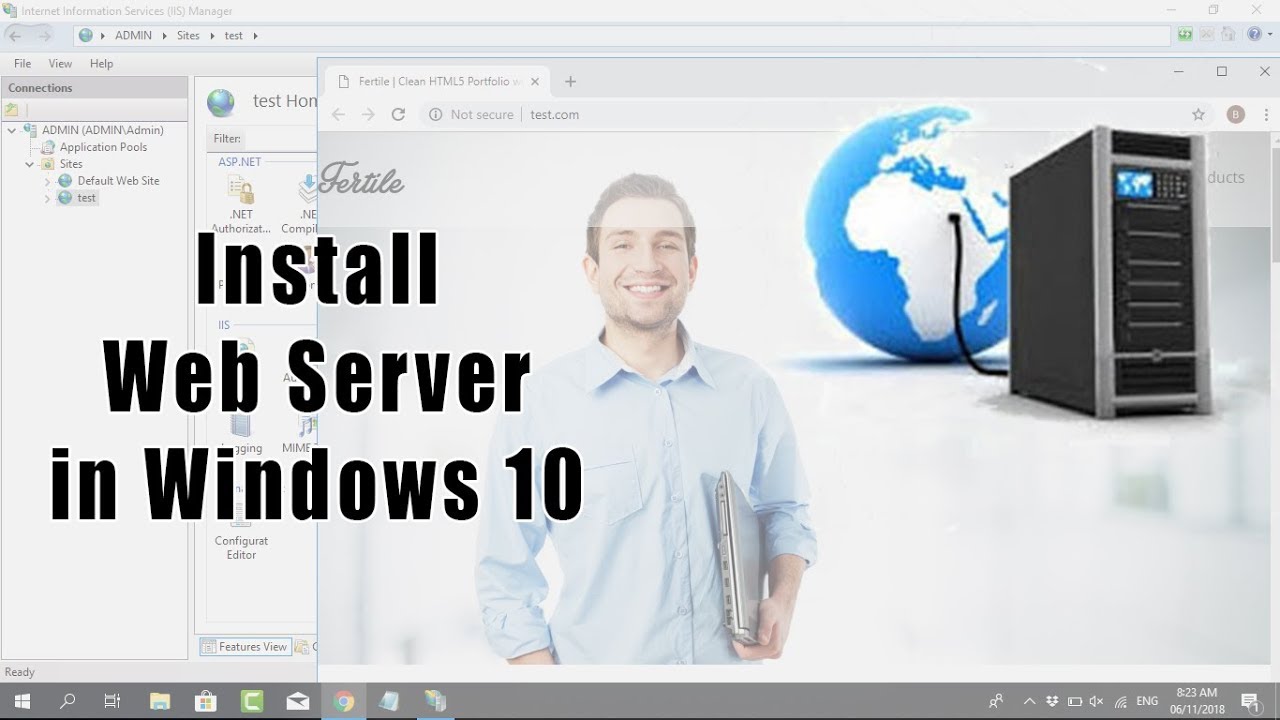1280x720 pixels.
Task: Click the Not secure site info icon
Action: click(435, 115)
